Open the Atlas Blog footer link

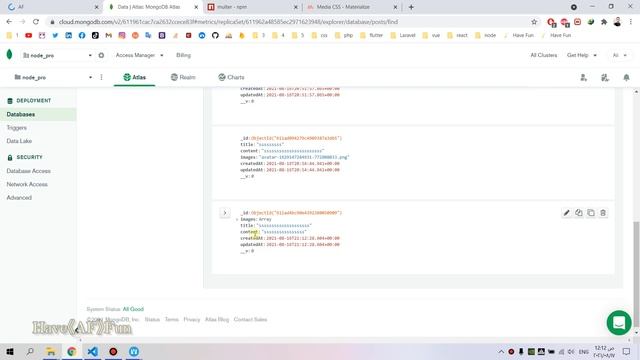tap(217, 320)
